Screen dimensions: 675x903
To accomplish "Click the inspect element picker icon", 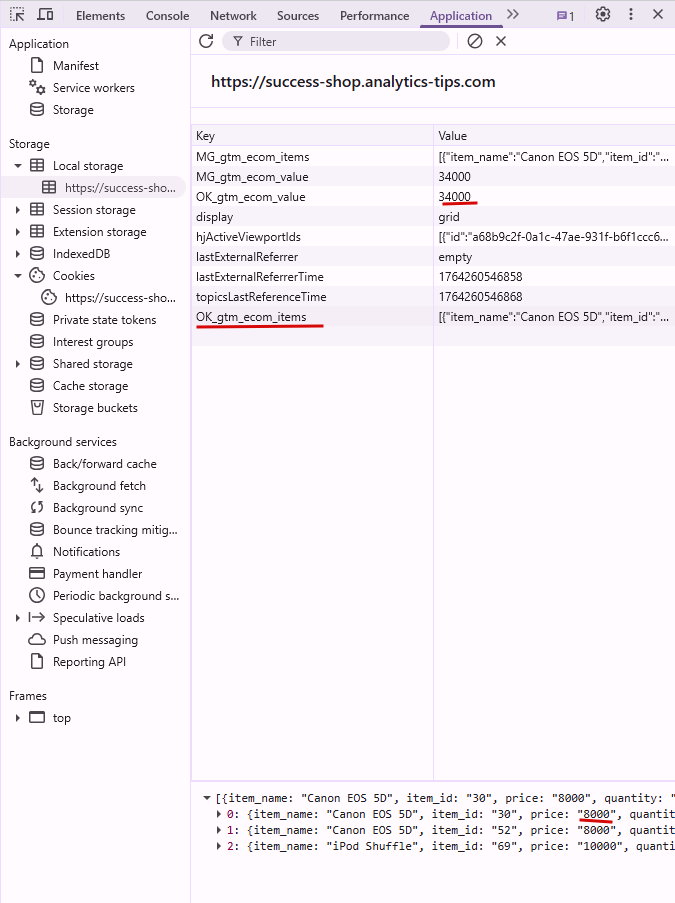I will click(x=18, y=15).
